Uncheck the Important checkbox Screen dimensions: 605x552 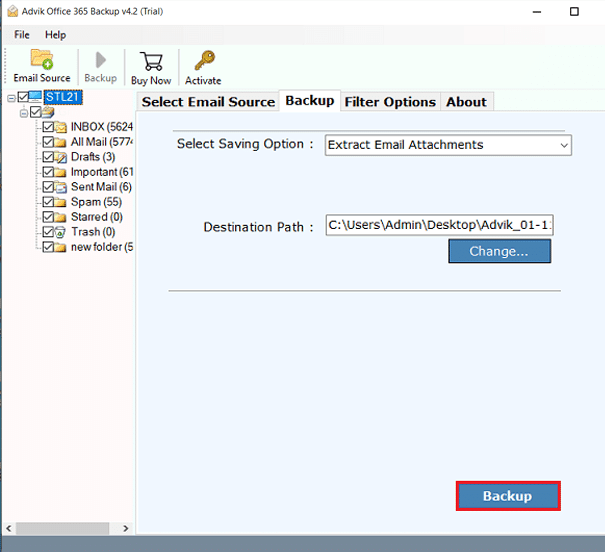tap(48, 172)
